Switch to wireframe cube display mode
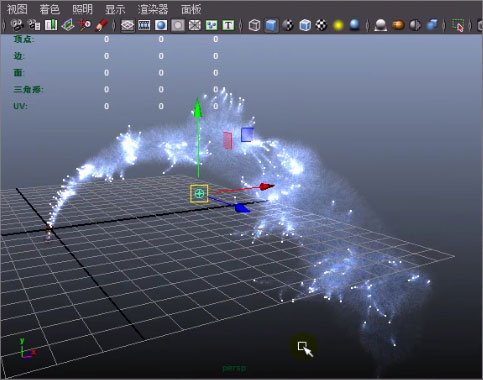 pyautogui.click(x=254, y=25)
